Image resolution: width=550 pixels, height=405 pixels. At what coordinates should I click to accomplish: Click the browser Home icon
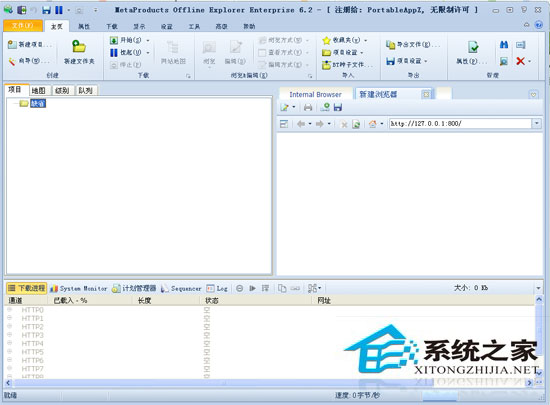[x=373, y=124]
